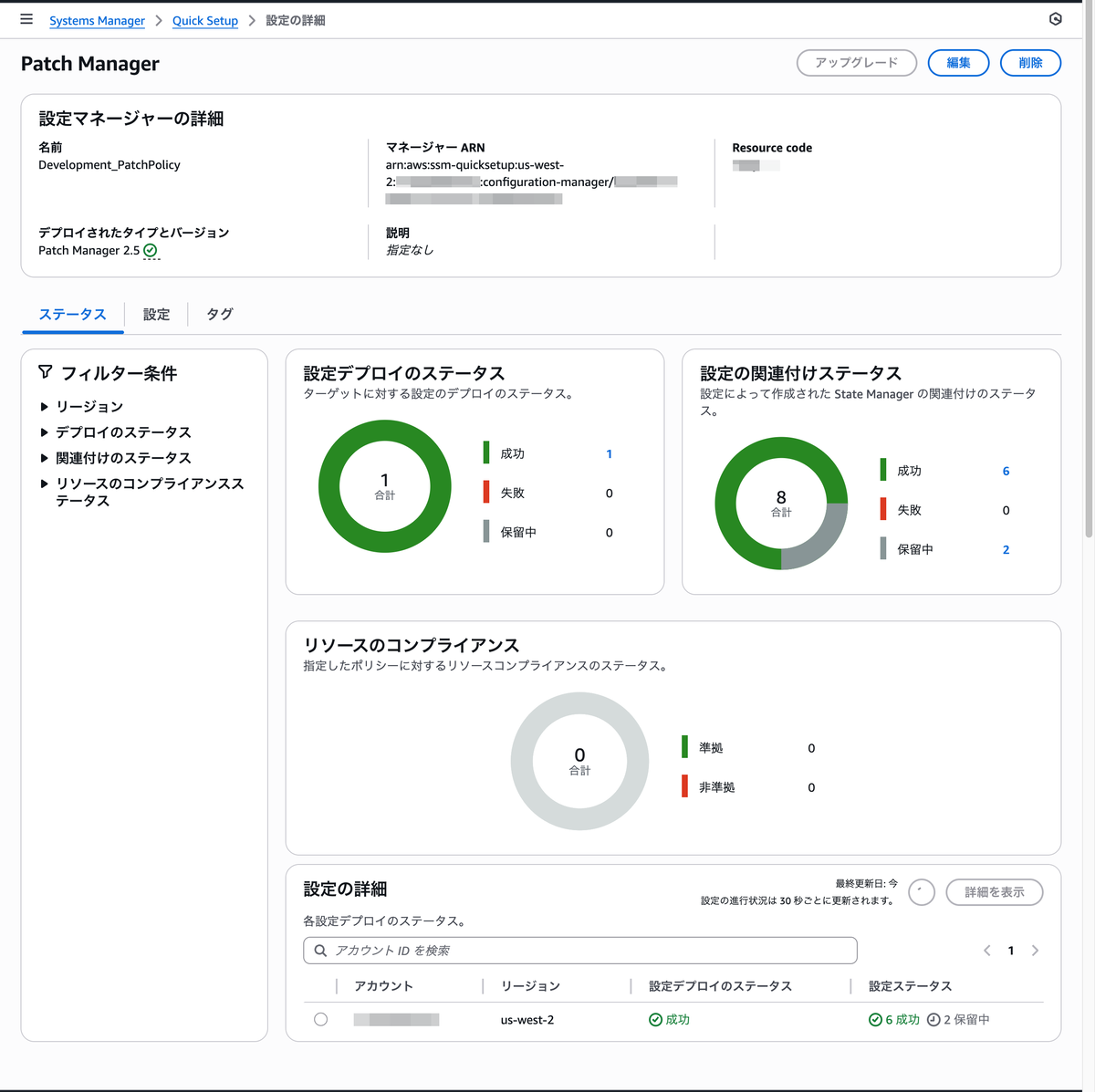Sort by リージョン column header

530,986
